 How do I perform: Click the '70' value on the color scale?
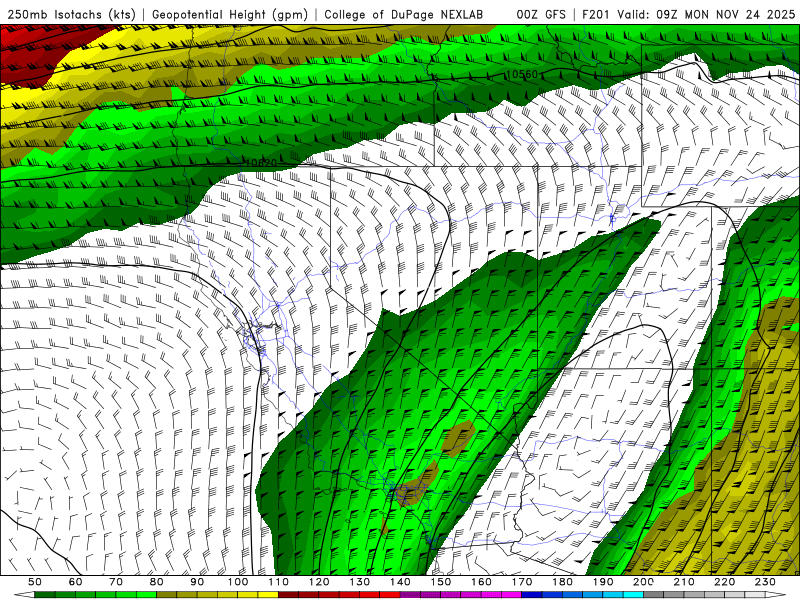click(116, 582)
